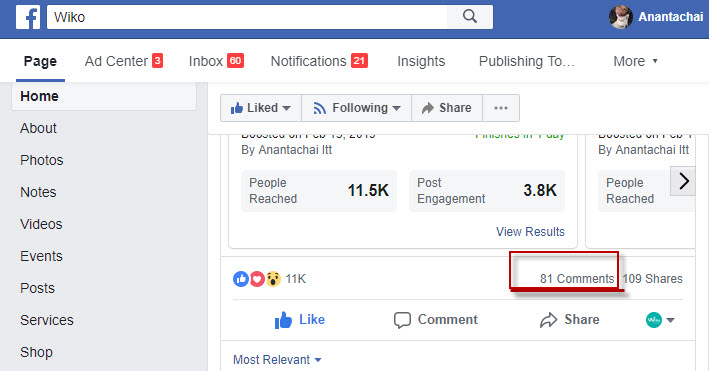Open the 11K reactions count
The height and width of the screenshot is (371, 709).
(x=296, y=279)
